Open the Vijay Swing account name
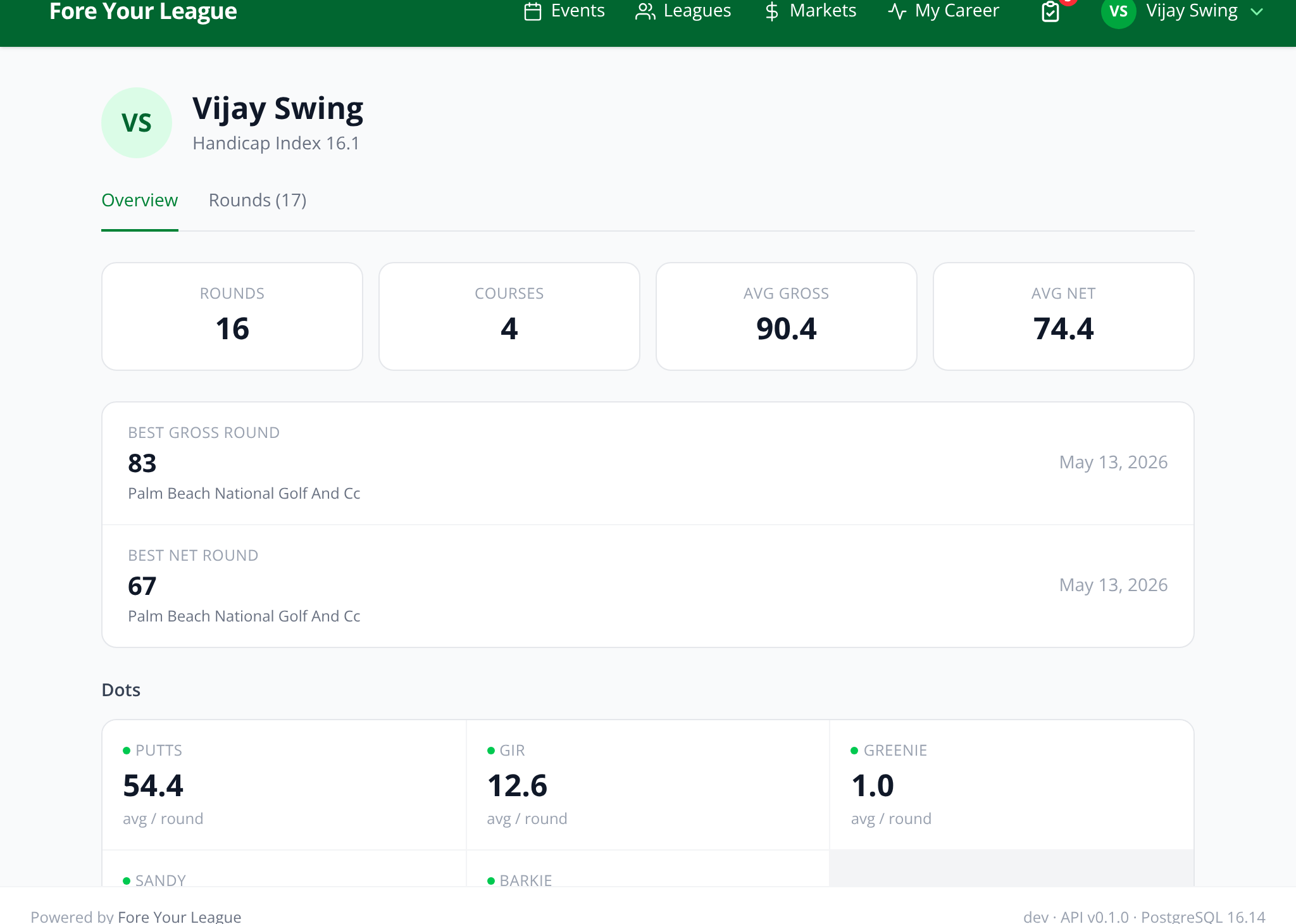 [x=1192, y=11]
